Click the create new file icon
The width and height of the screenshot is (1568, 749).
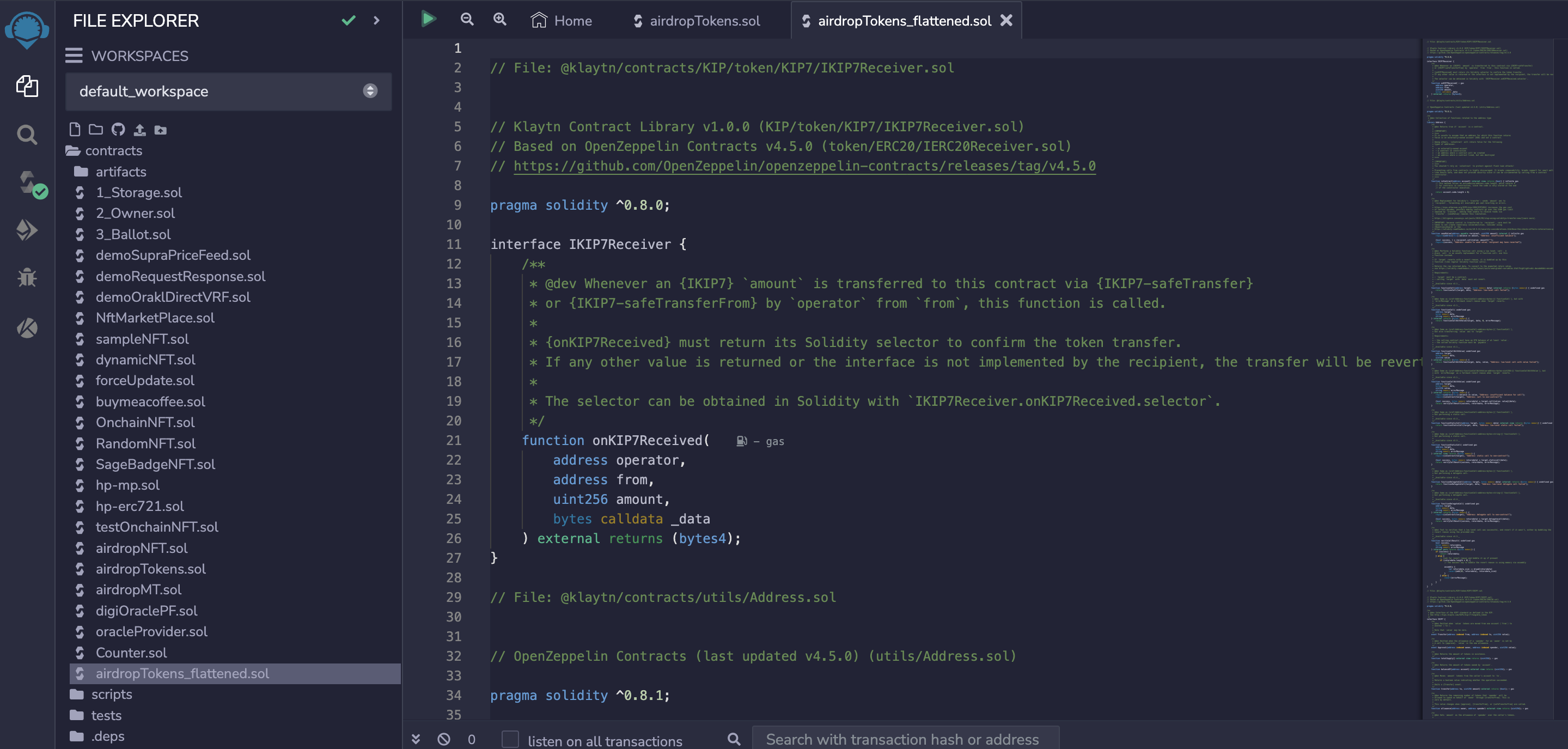[75, 129]
